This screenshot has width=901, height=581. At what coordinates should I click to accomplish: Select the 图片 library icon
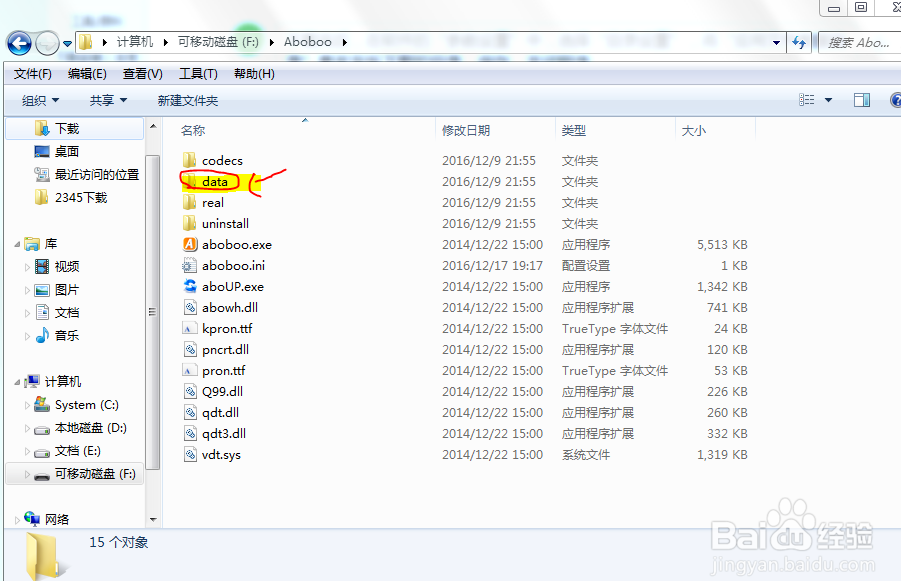(42, 290)
